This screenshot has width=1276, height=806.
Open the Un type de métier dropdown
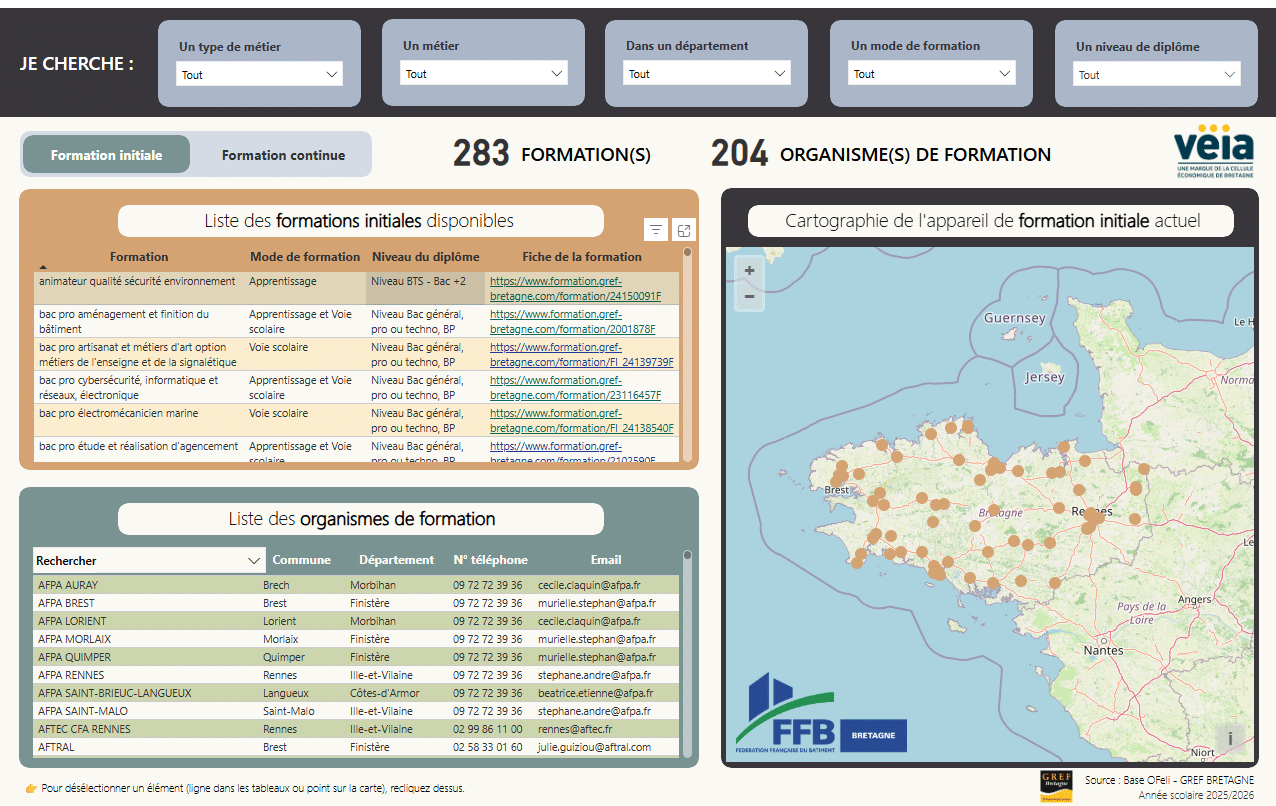pyautogui.click(x=260, y=74)
